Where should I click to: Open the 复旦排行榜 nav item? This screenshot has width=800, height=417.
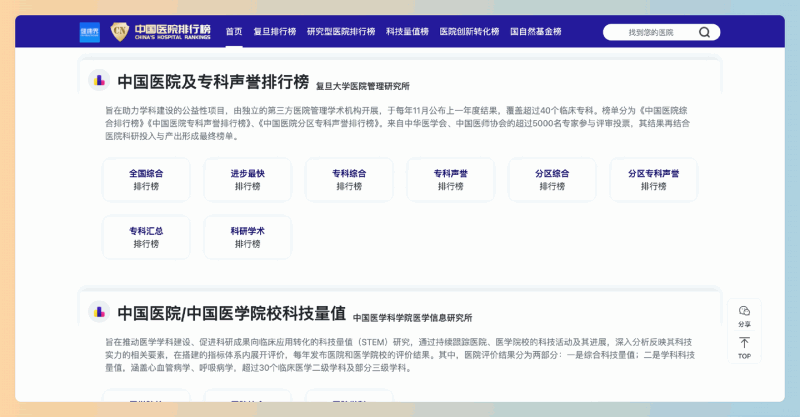coord(275,32)
